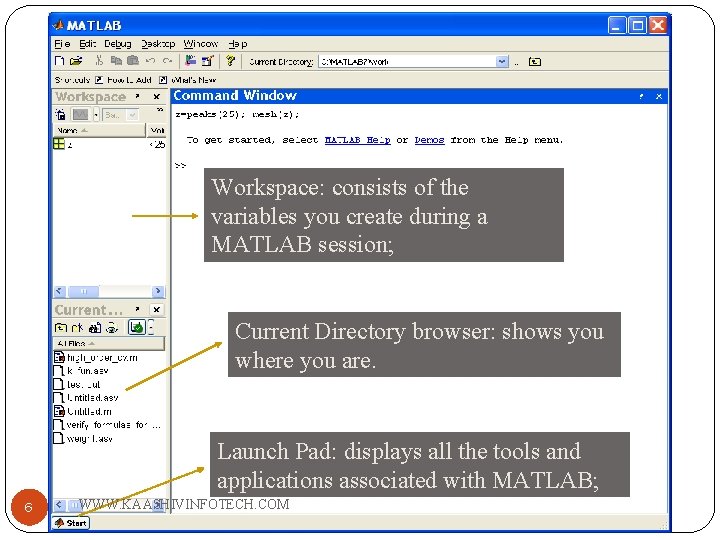The height and width of the screenshot is (540, 720).
Task: Close the Current Directory panel
Action: (x=157, y=309)
